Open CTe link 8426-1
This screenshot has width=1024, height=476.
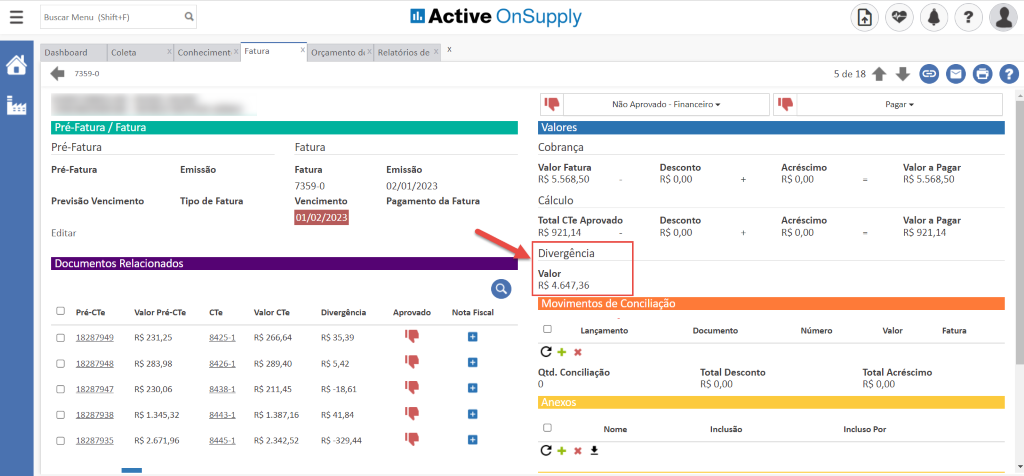pos(222,363)
